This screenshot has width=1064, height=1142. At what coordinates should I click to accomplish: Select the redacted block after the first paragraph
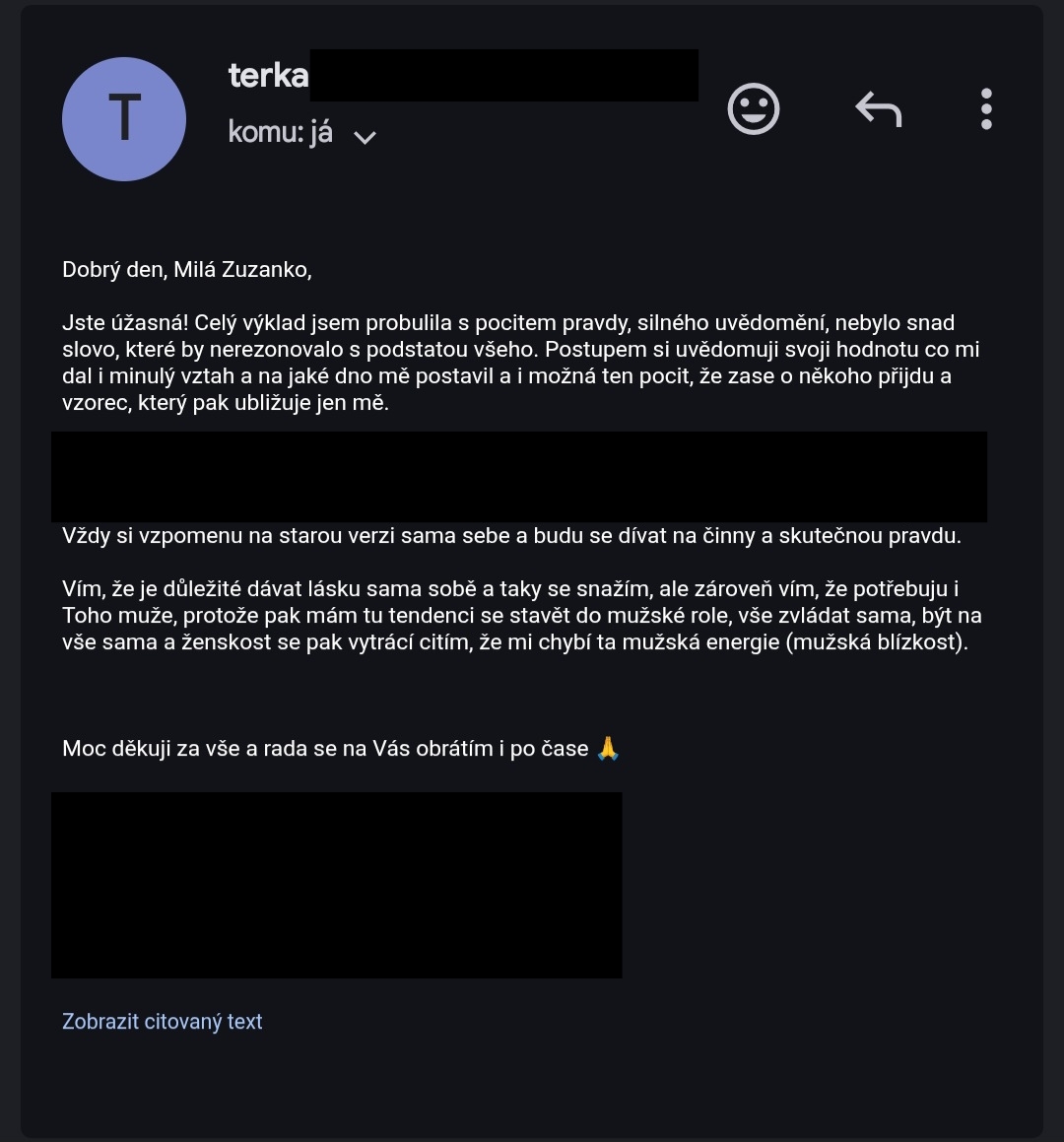(x=519, y=476)
